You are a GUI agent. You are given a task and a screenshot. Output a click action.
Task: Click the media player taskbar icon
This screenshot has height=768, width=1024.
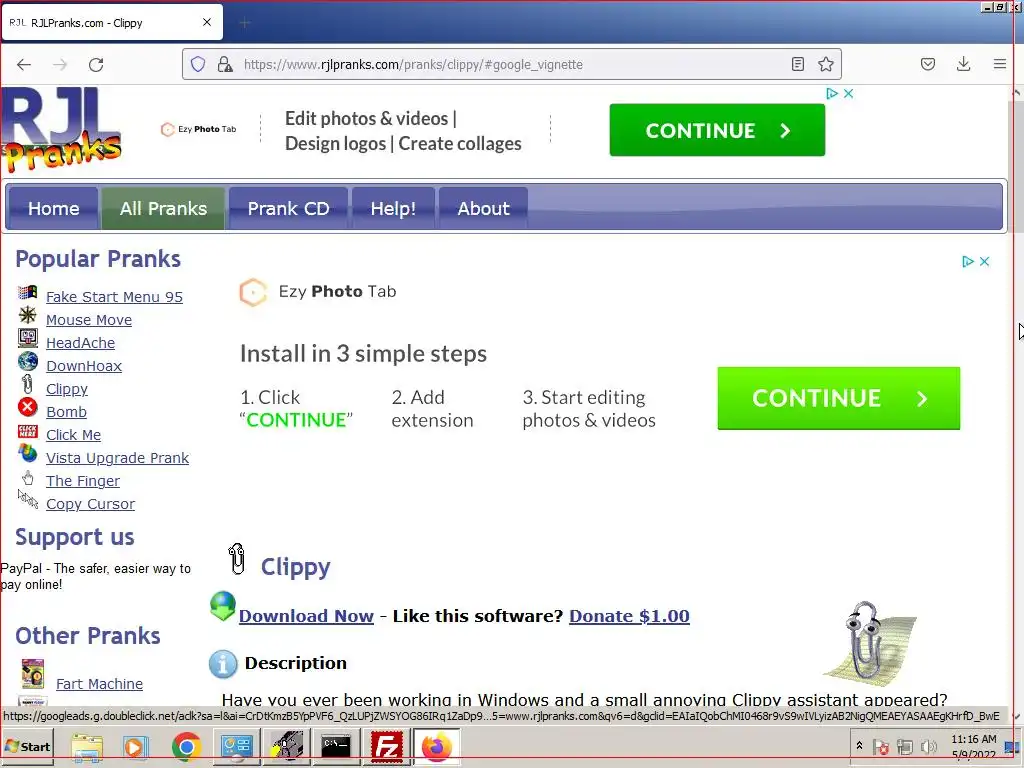[136, 747]
